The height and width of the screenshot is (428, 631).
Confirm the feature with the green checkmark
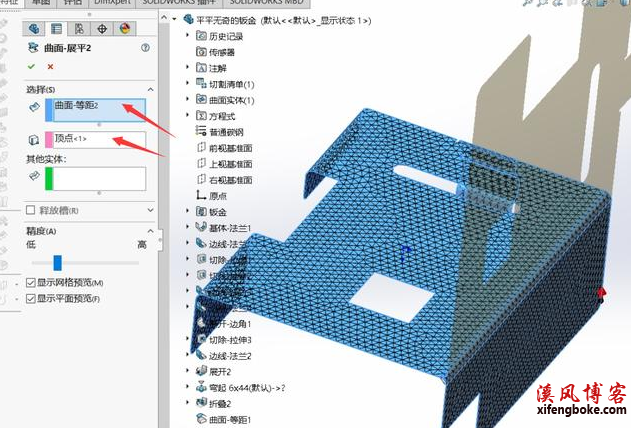(31, 66)
